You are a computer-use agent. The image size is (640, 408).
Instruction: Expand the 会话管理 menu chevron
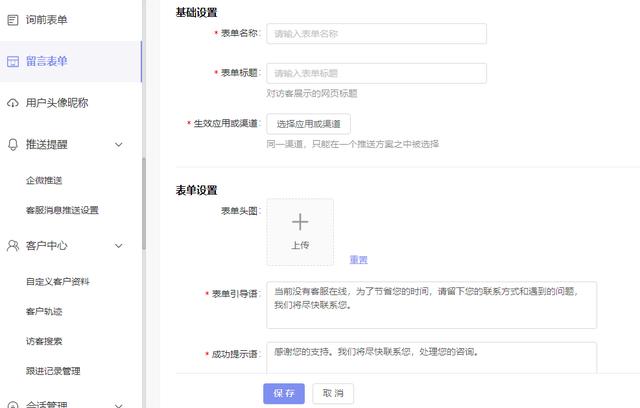119,404
